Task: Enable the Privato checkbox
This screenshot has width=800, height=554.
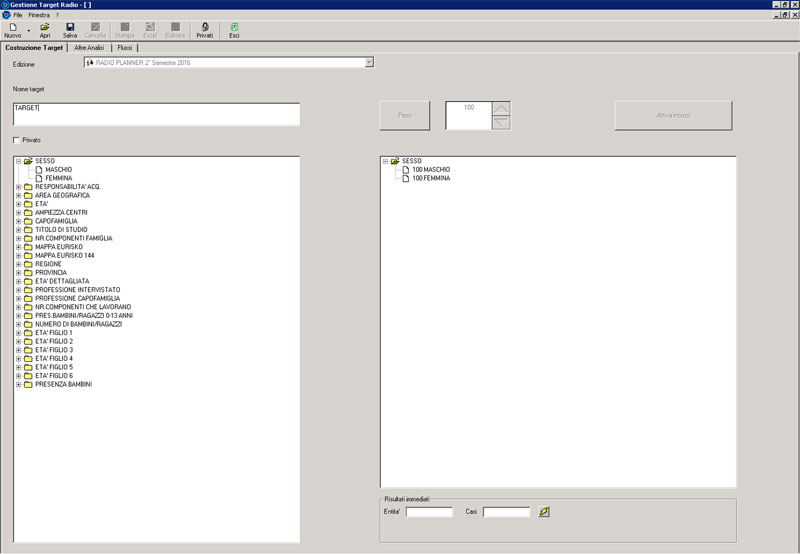Action: click(x=17, y=140)
